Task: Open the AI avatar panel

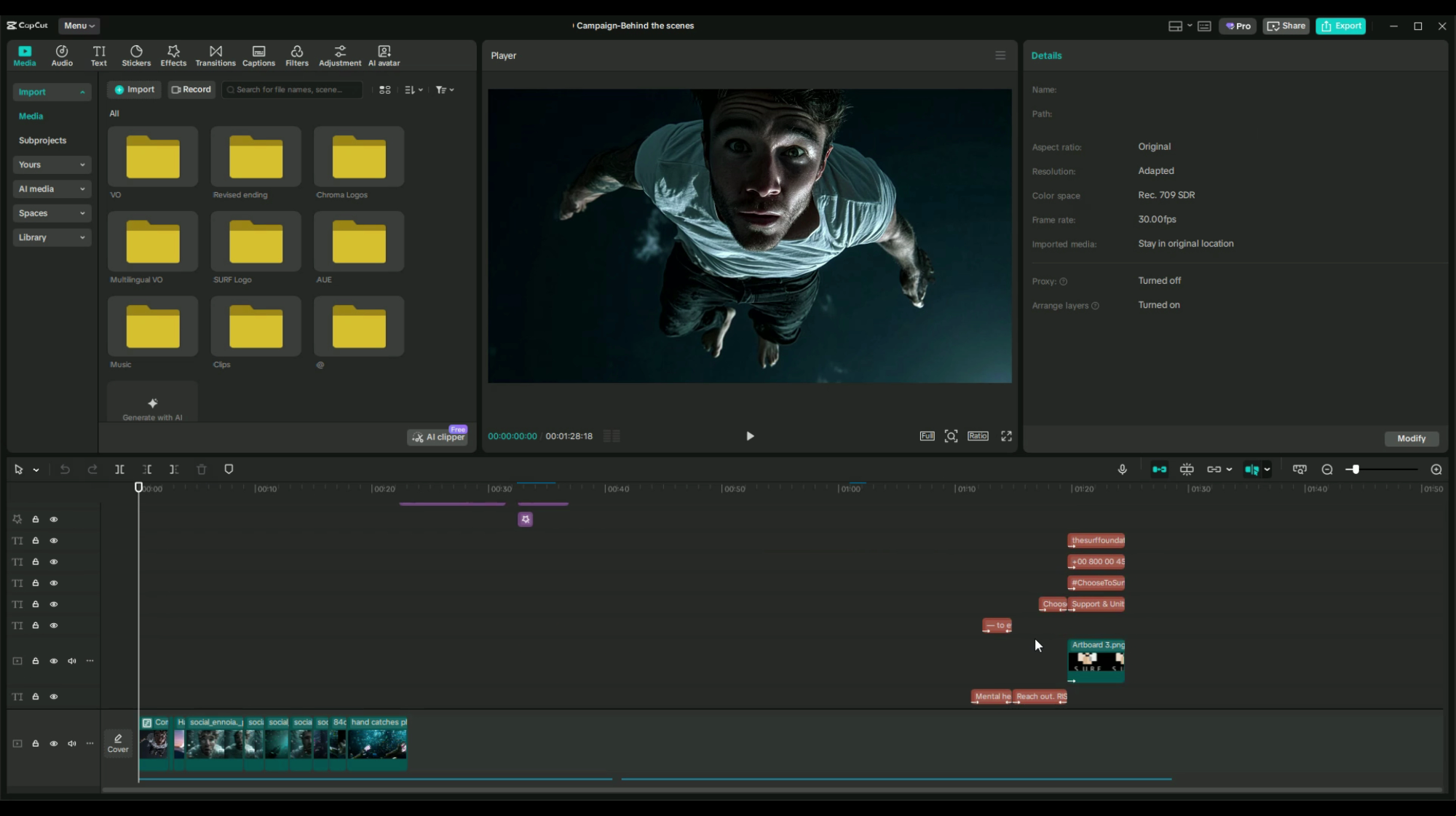Action: click(x=384, y=55)
